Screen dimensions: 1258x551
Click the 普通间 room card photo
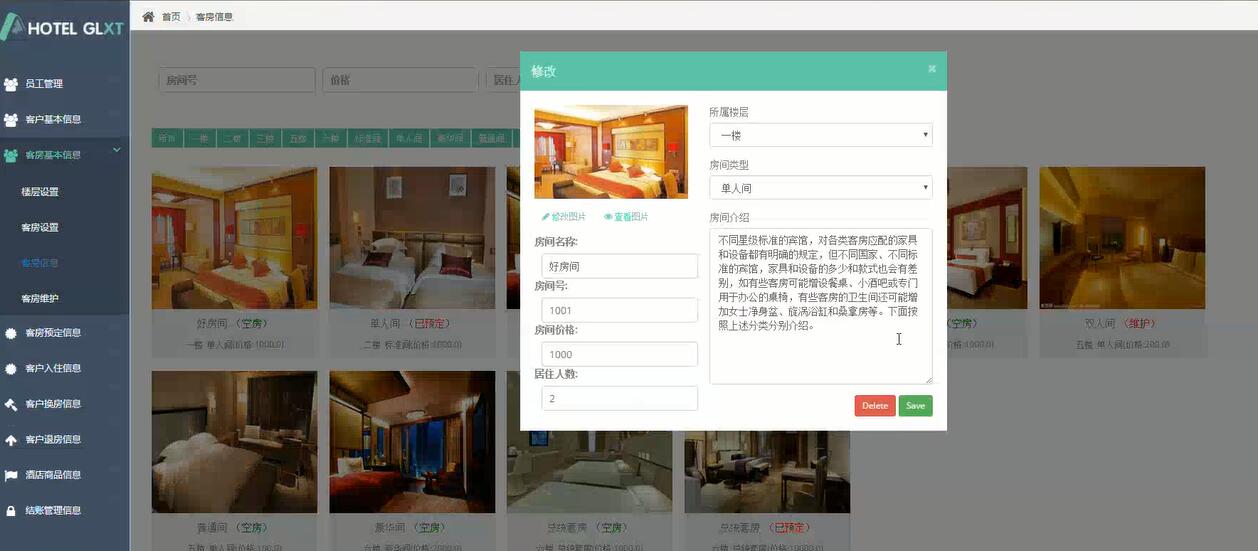pos(234,442)
